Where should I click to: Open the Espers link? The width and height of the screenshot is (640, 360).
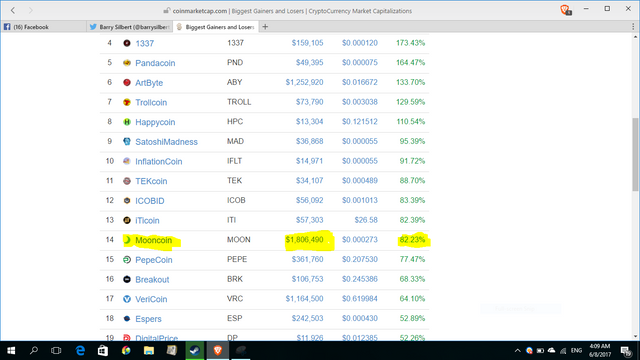148,319
